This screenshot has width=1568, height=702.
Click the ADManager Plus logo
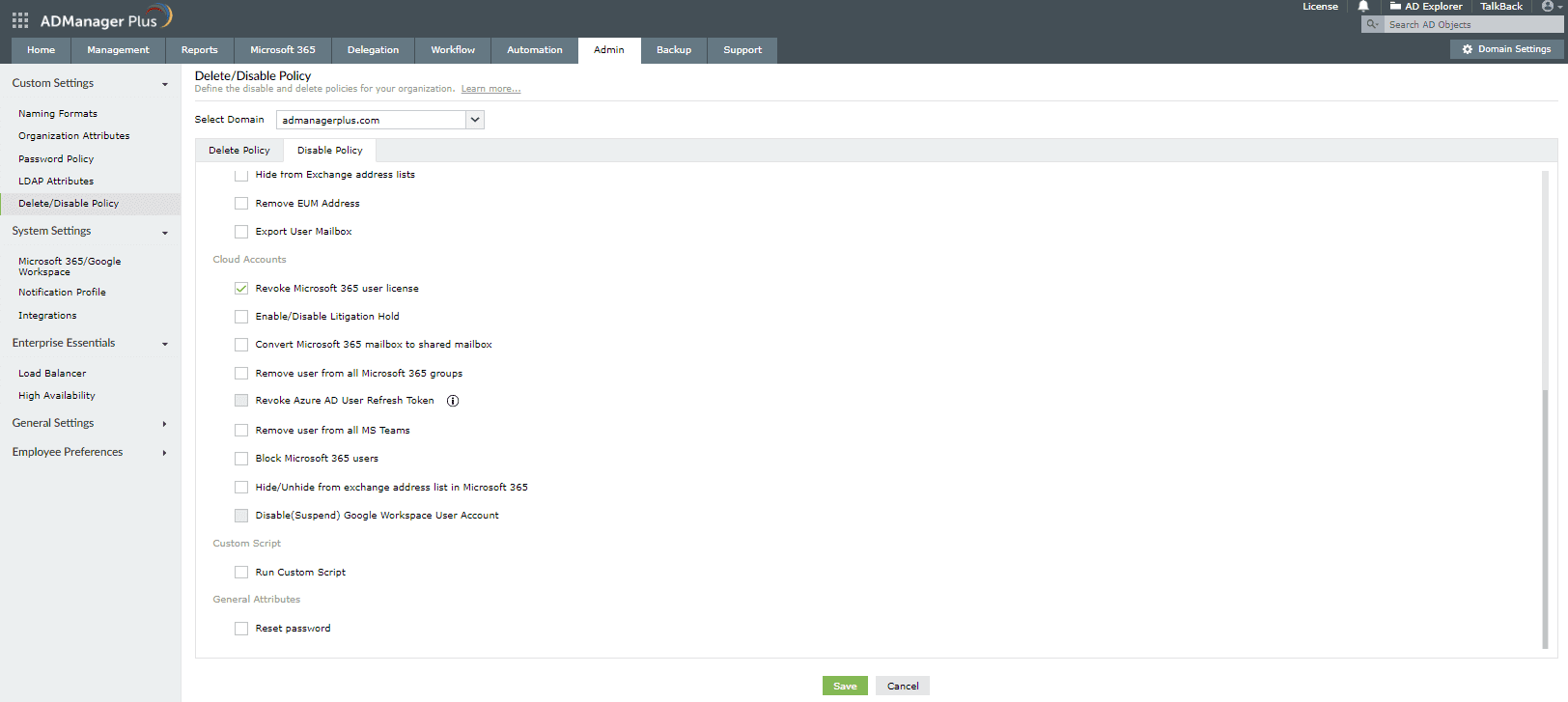click(x=106, y=18)
